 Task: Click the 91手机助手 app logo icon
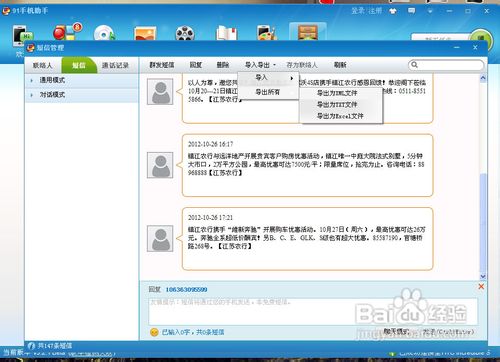click(x=6, y=11)
